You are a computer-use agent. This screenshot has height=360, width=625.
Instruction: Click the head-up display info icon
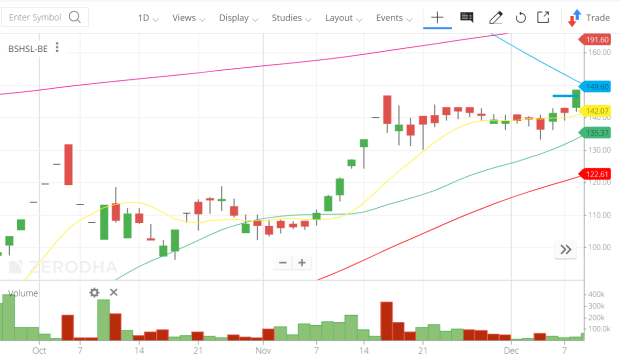(467, 17)
